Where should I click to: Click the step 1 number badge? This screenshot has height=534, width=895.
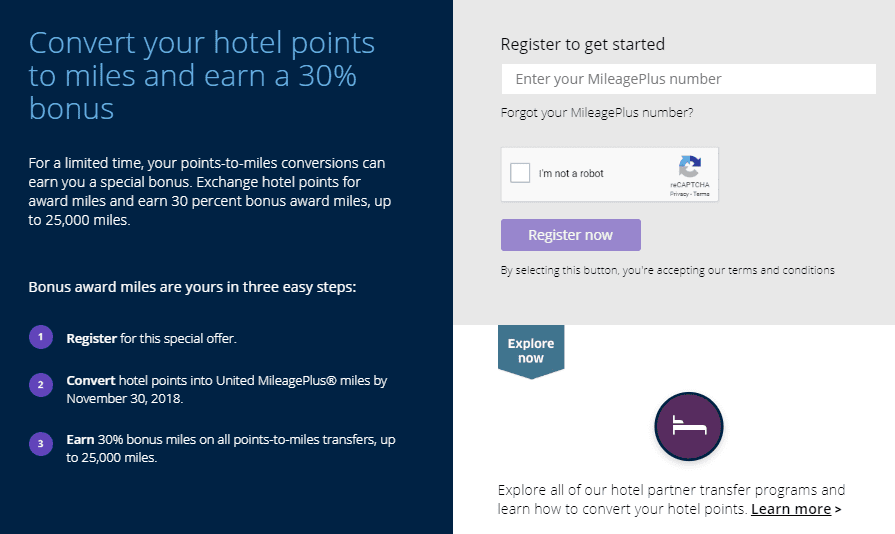click(x=40, y=338)
